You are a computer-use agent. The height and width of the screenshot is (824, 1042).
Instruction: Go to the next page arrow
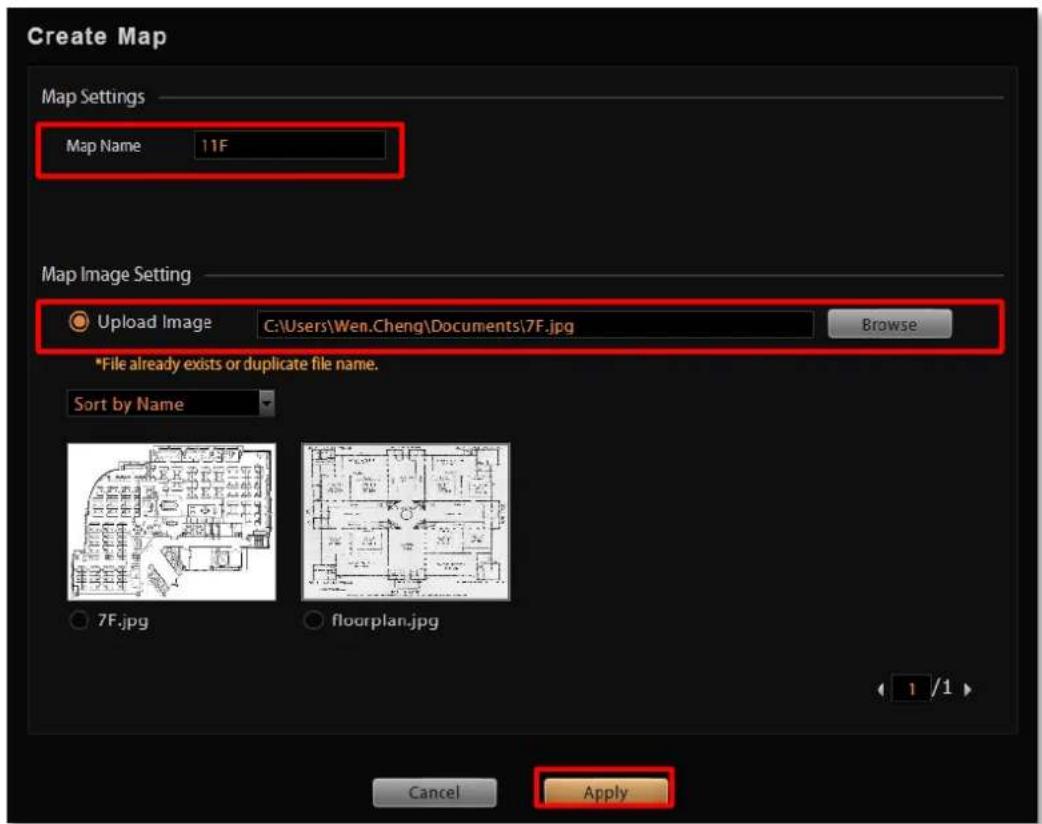pyautogui.click(x=968, y=689)
